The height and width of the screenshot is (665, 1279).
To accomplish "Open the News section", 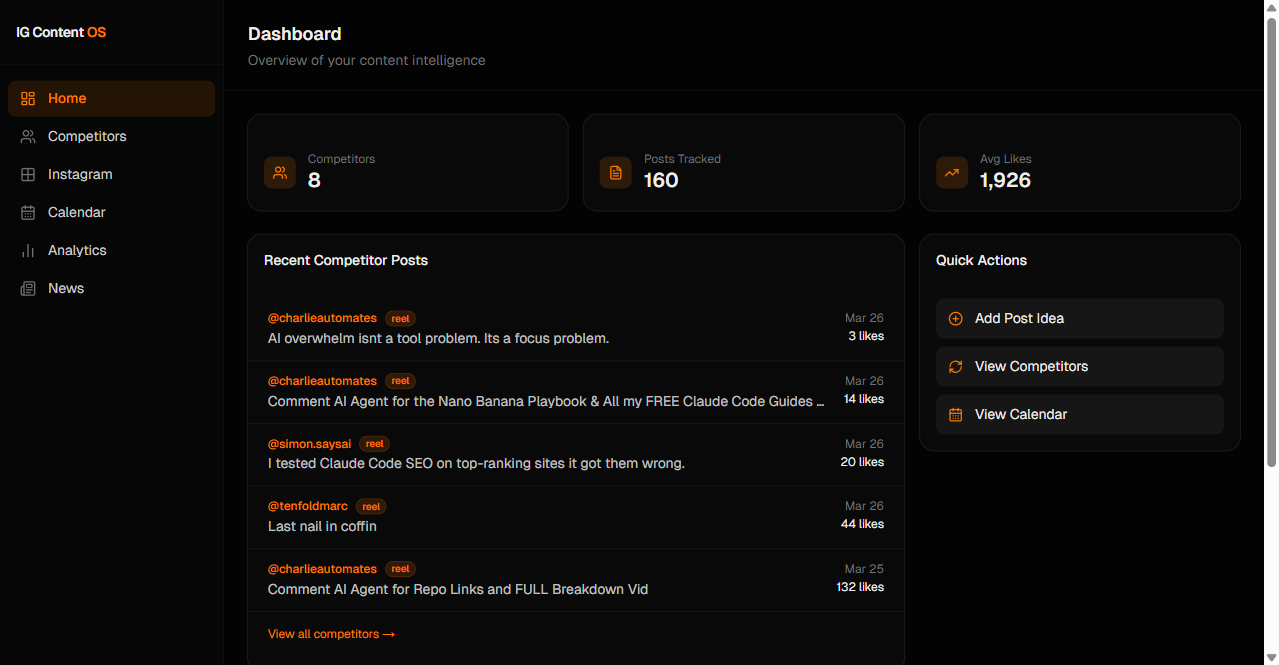I will 111,288.
